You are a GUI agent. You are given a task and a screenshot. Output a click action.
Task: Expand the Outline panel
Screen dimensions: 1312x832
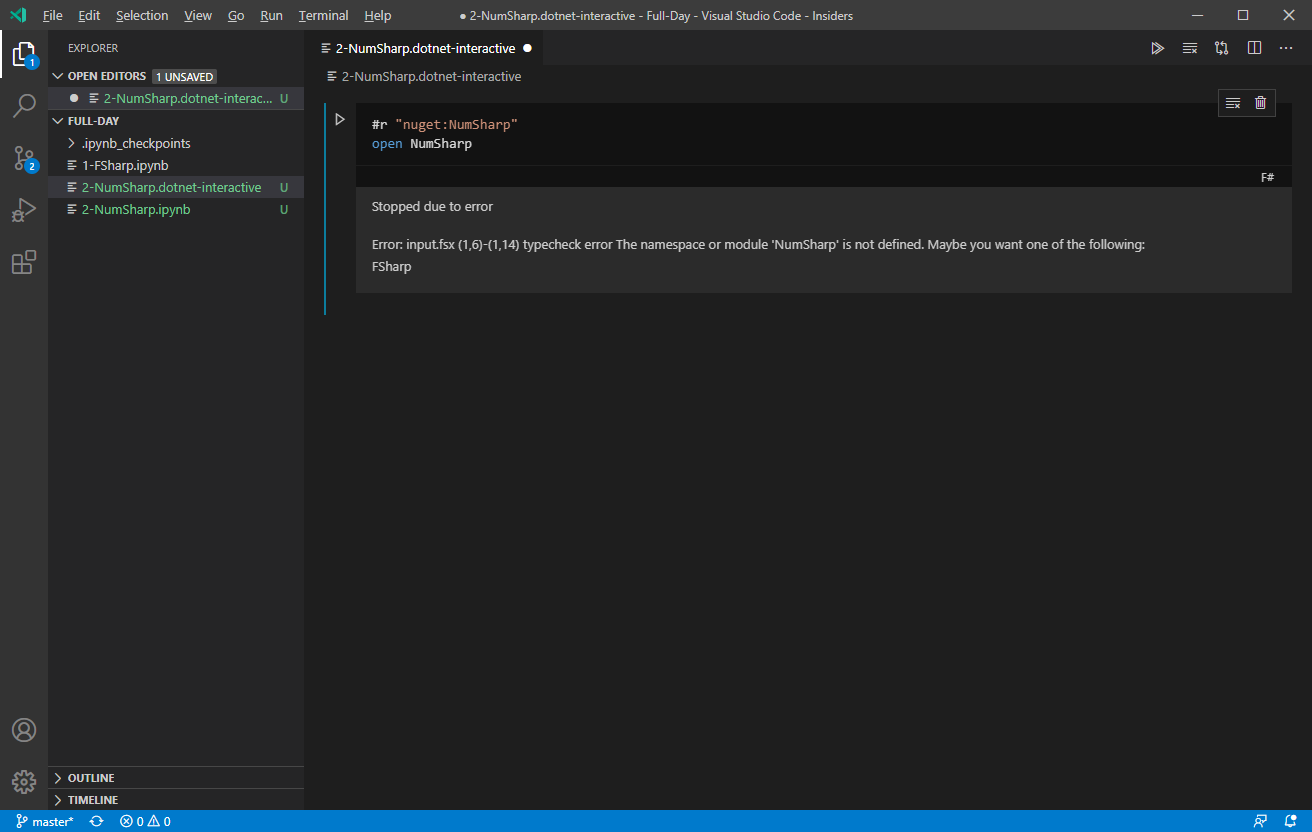coord(176,778)
